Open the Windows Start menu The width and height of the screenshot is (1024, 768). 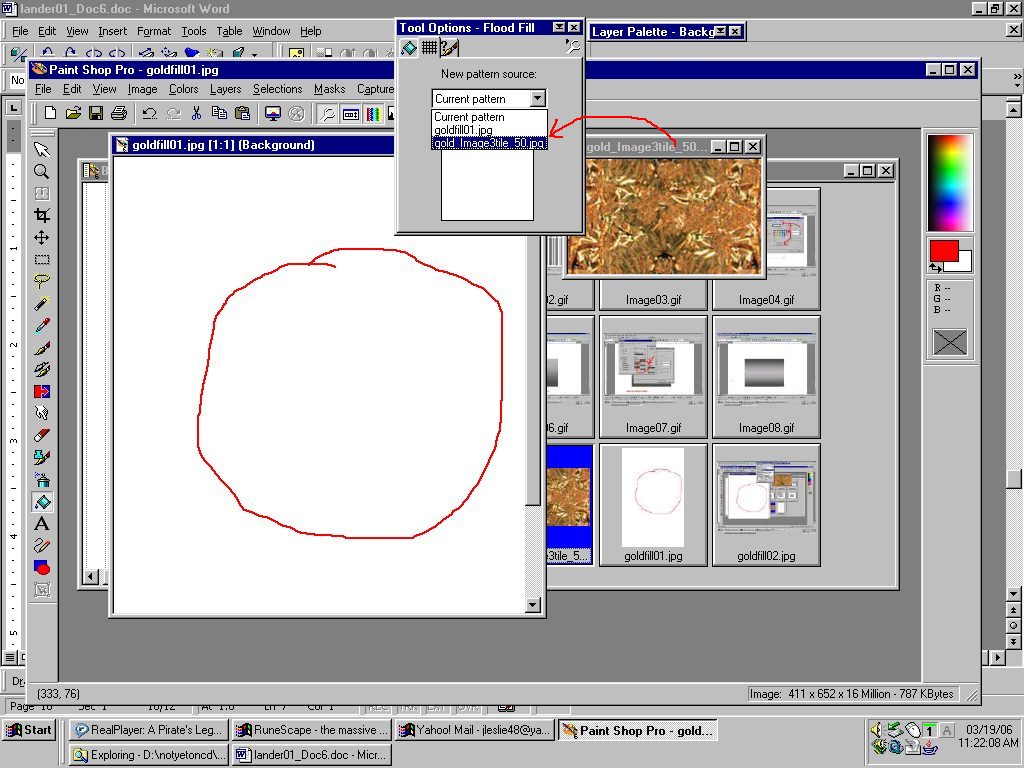coord(29,730)
